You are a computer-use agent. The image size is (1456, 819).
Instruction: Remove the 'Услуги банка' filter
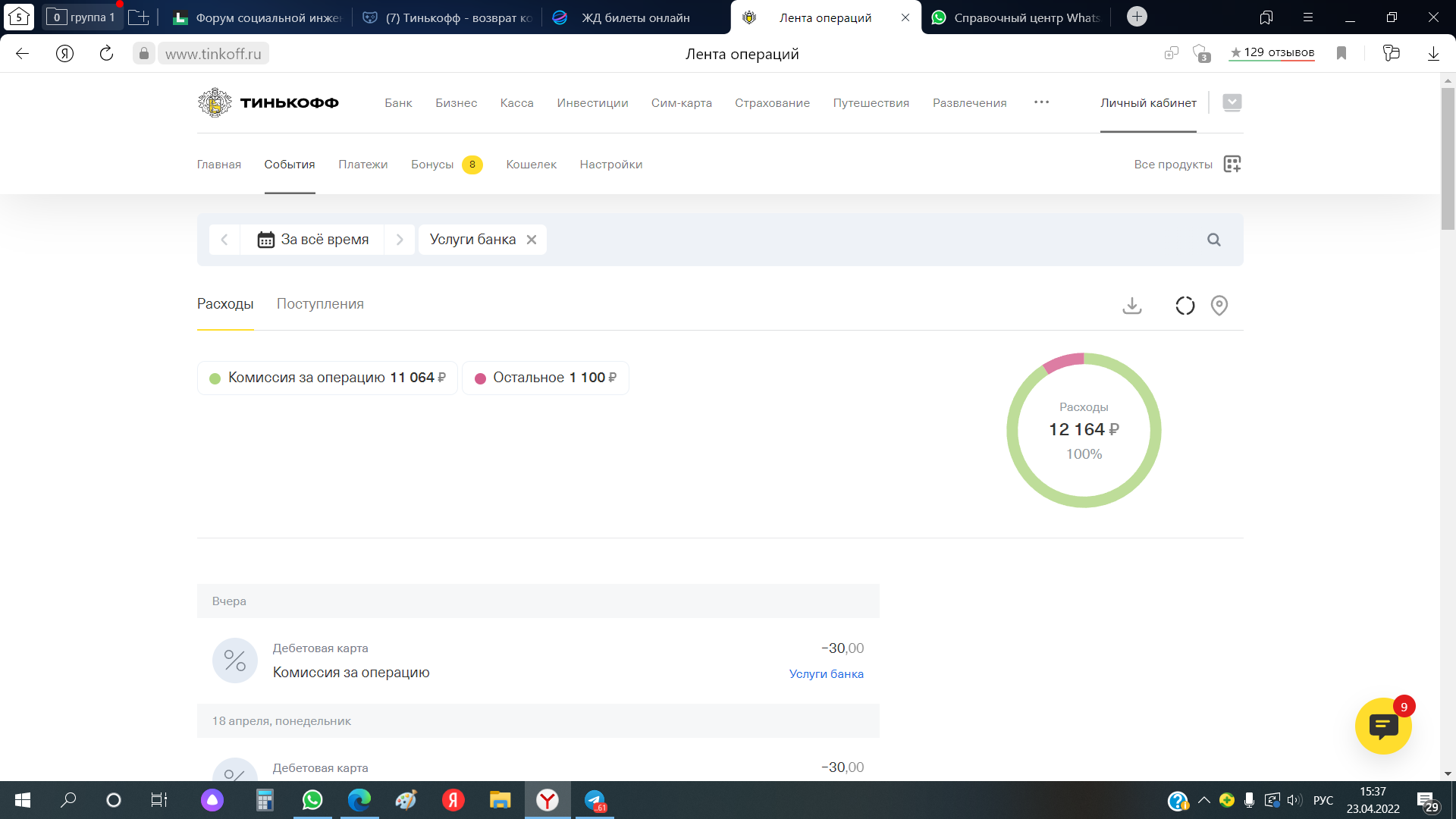coord(532,240)
